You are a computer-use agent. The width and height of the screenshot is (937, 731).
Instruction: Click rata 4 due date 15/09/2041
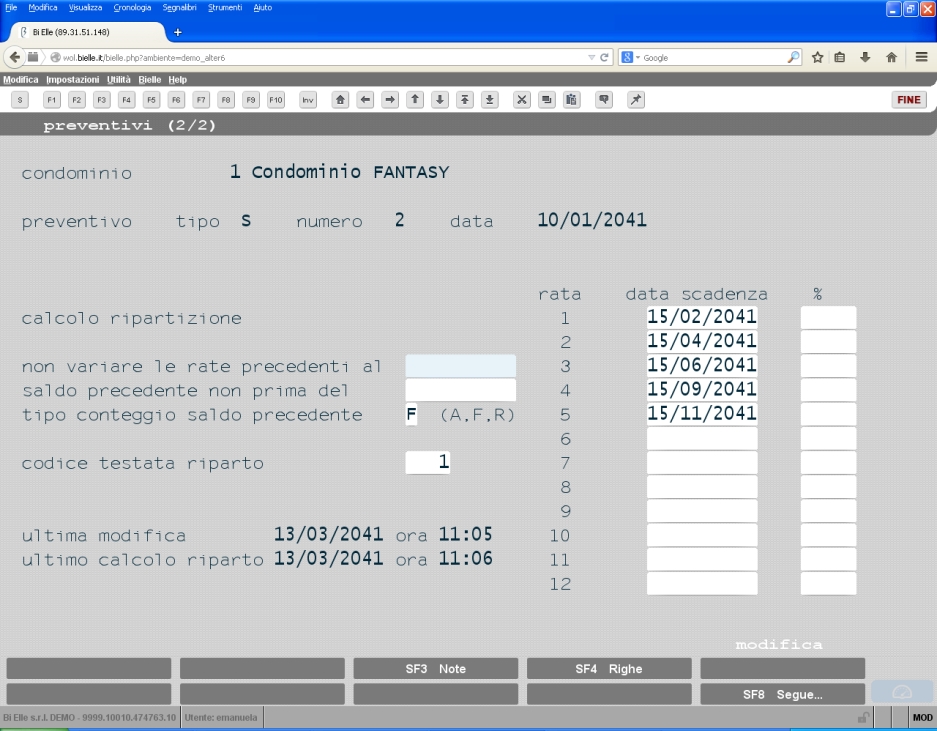coord(702,390)
